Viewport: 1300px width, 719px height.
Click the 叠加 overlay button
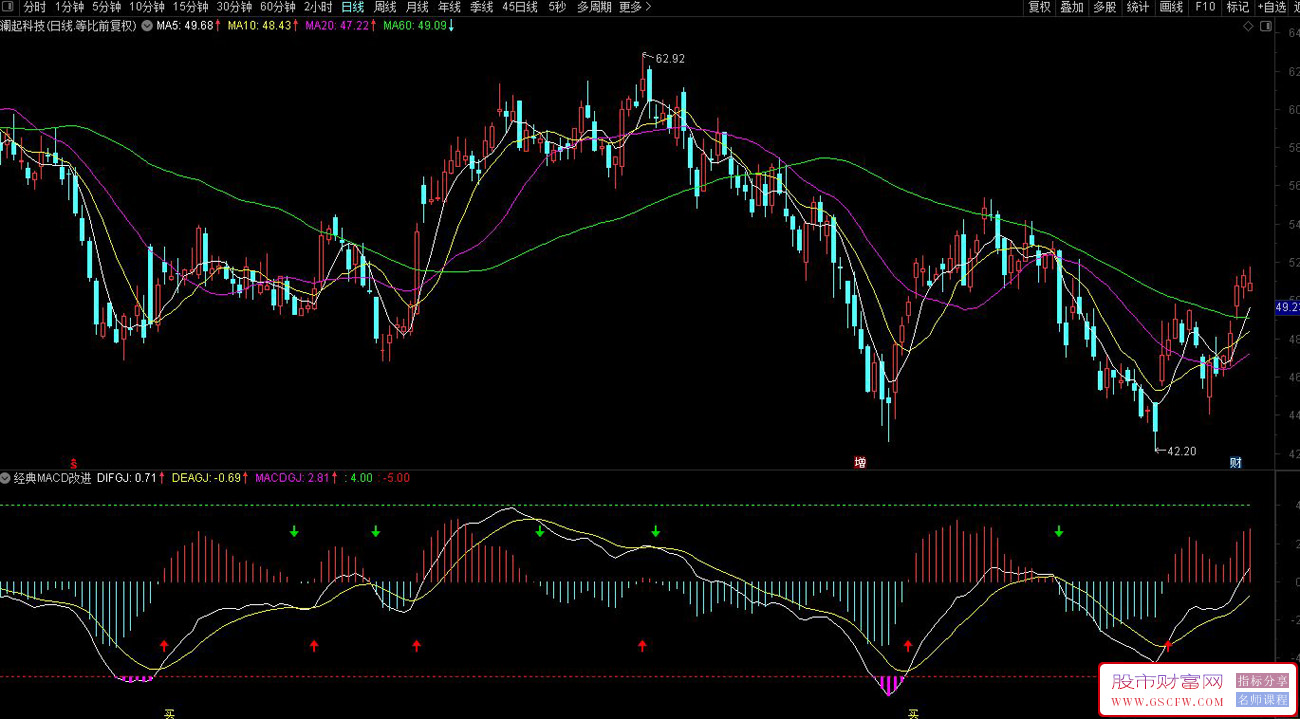click(1072, 7)
